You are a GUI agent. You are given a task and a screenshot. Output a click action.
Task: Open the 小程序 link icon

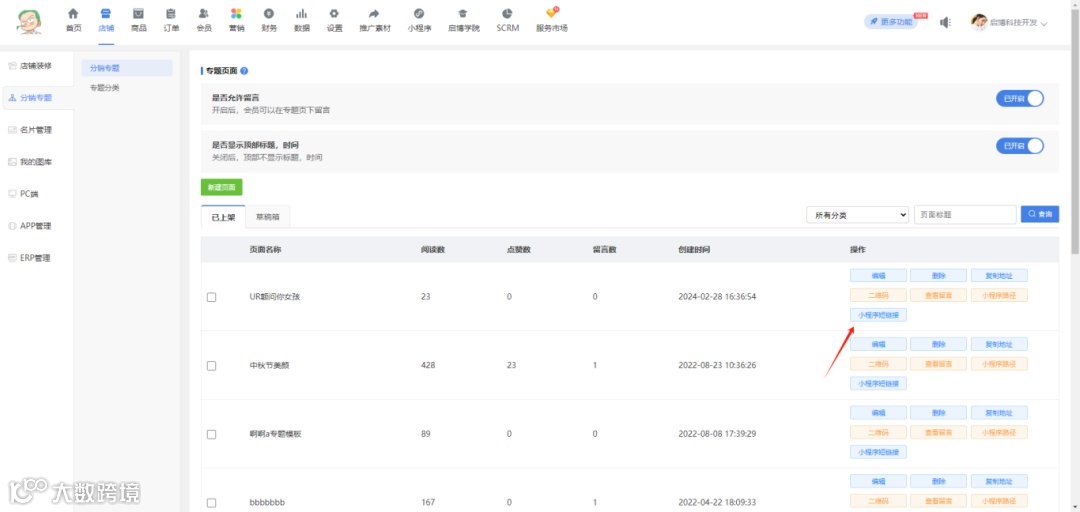point(419,14)
